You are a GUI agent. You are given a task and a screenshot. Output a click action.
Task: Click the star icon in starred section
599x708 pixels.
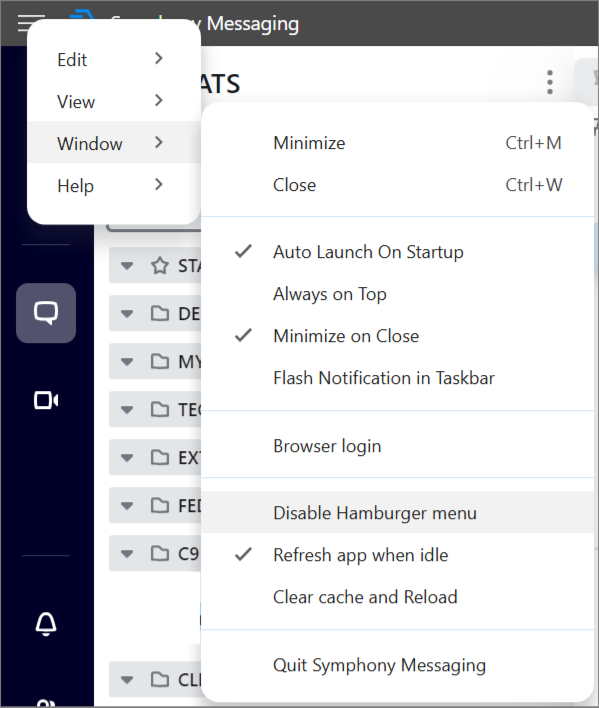click(x=160, y=266)
